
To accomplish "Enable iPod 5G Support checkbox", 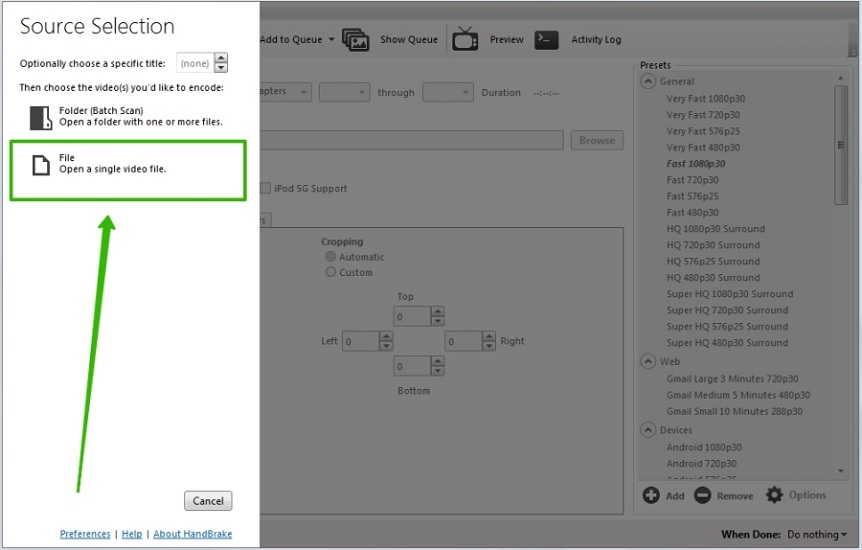I will [x=265, y=188].
